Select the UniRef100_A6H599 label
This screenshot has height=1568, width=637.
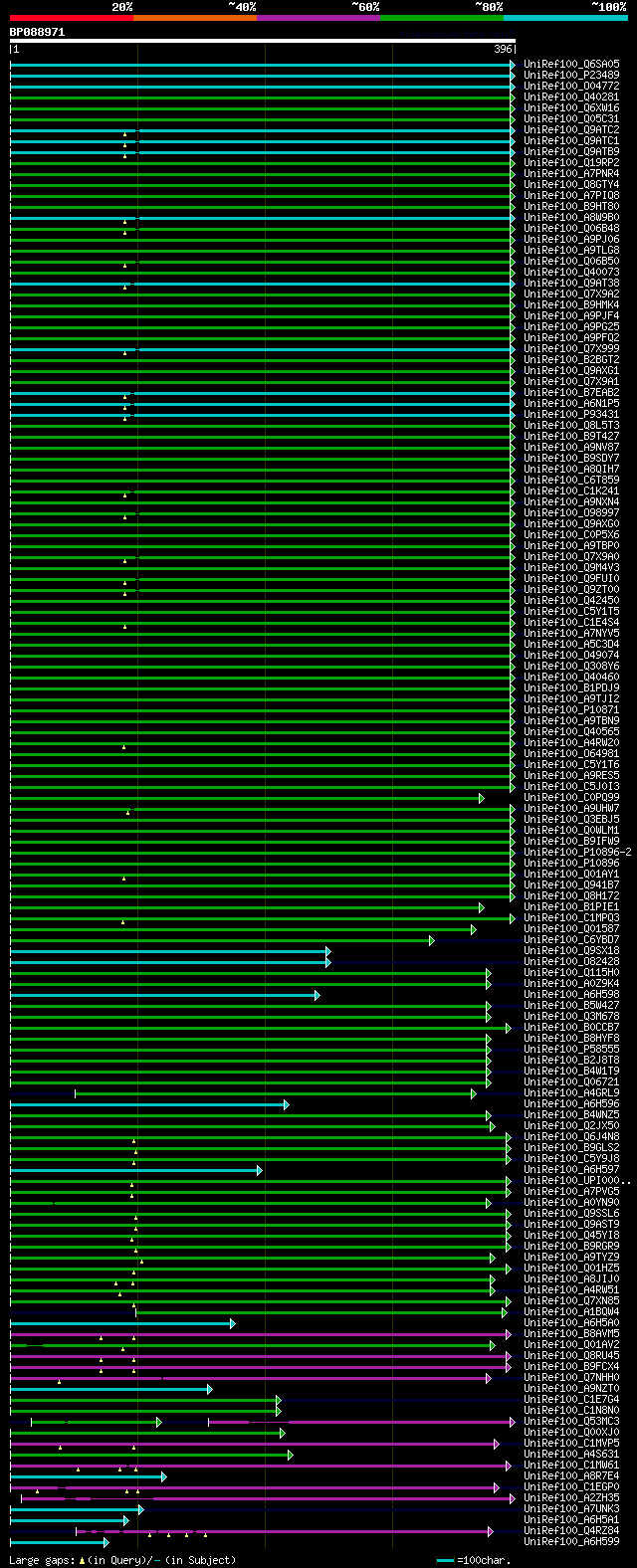point(571,1542)
